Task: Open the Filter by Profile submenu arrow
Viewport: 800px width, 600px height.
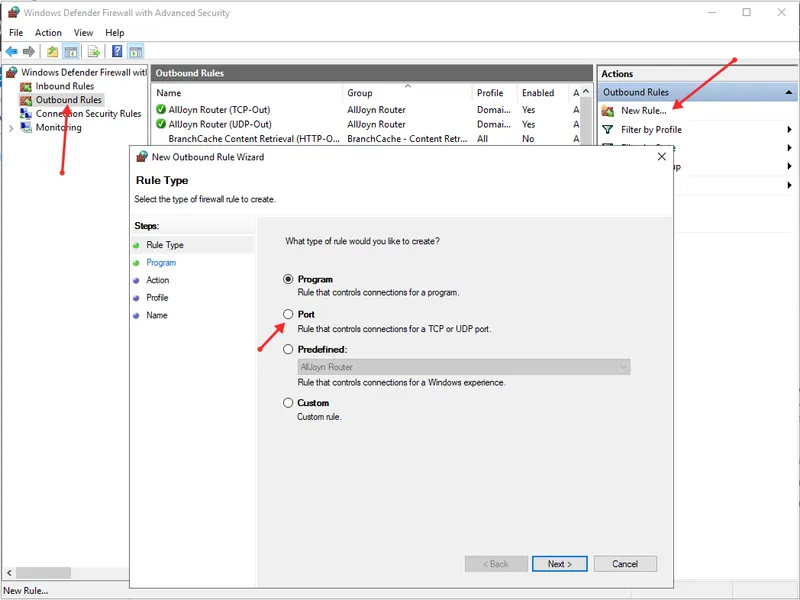Action: 789,130
